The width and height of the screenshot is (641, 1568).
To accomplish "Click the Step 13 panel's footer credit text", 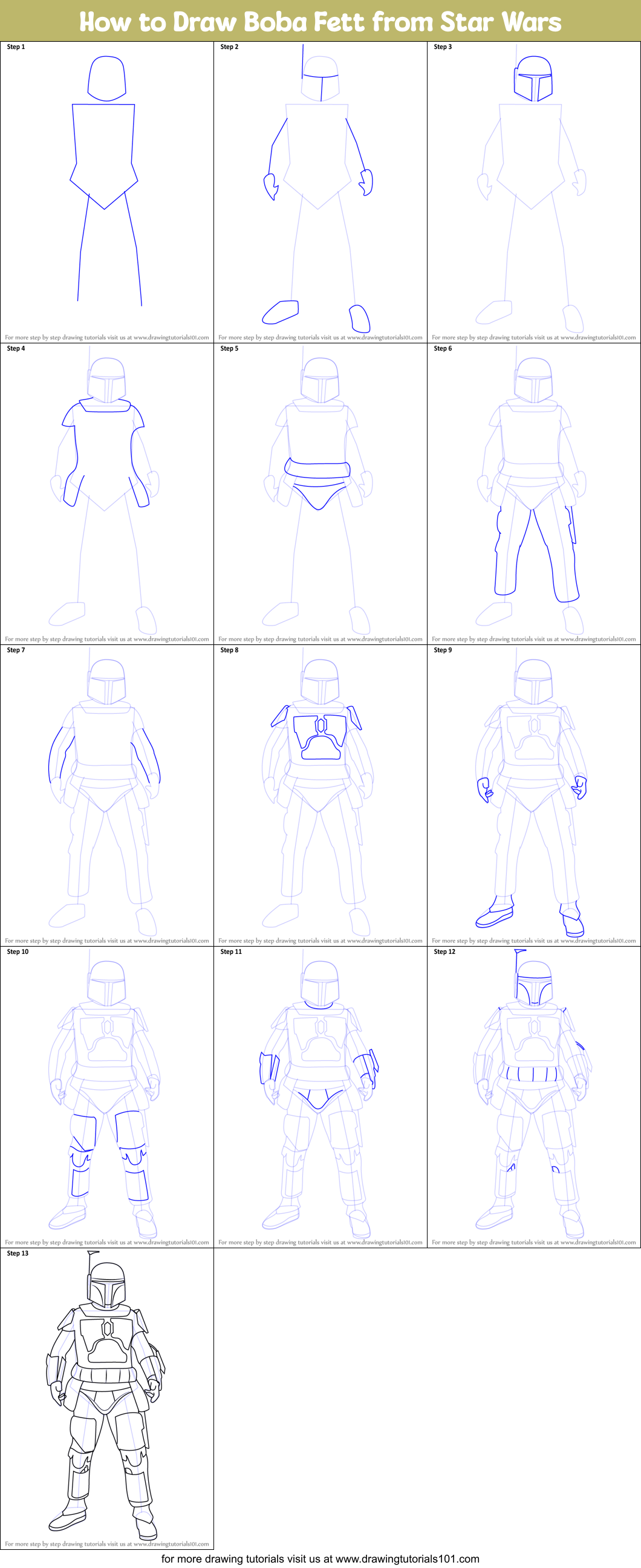I will click(106, 1544).
